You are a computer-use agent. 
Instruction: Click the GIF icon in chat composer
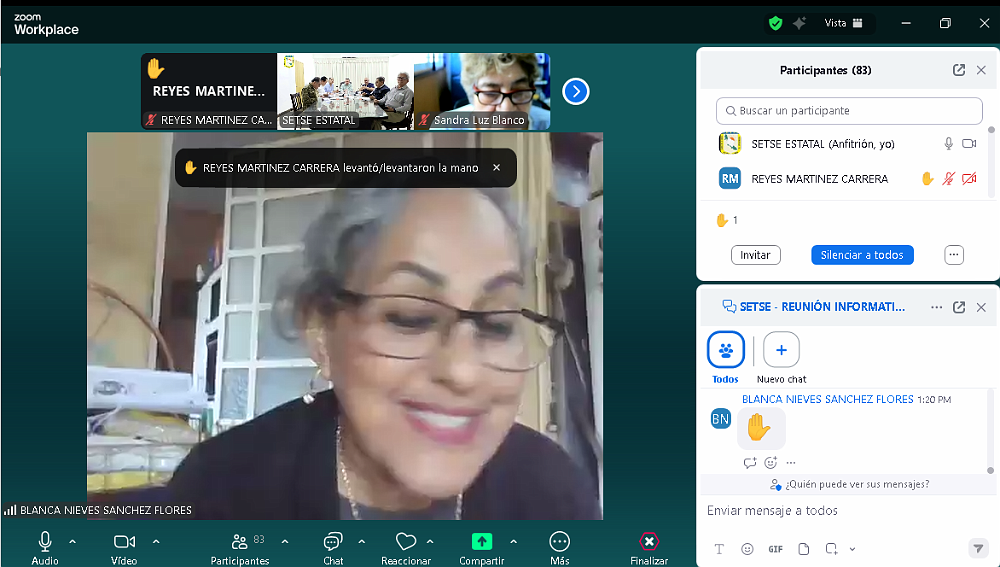775,549
